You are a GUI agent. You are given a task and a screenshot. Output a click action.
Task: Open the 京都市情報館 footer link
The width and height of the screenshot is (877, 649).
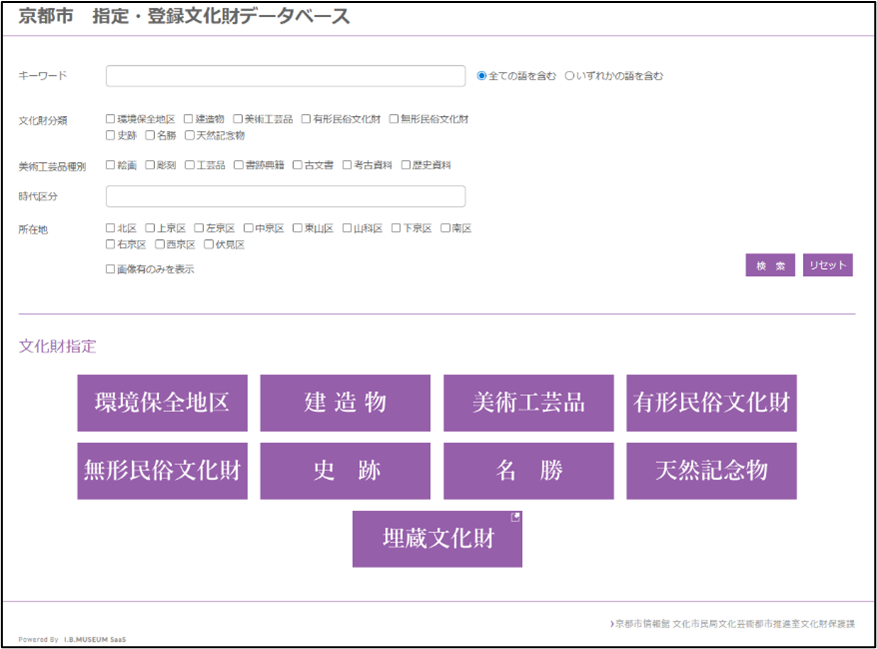click(640, 623)
